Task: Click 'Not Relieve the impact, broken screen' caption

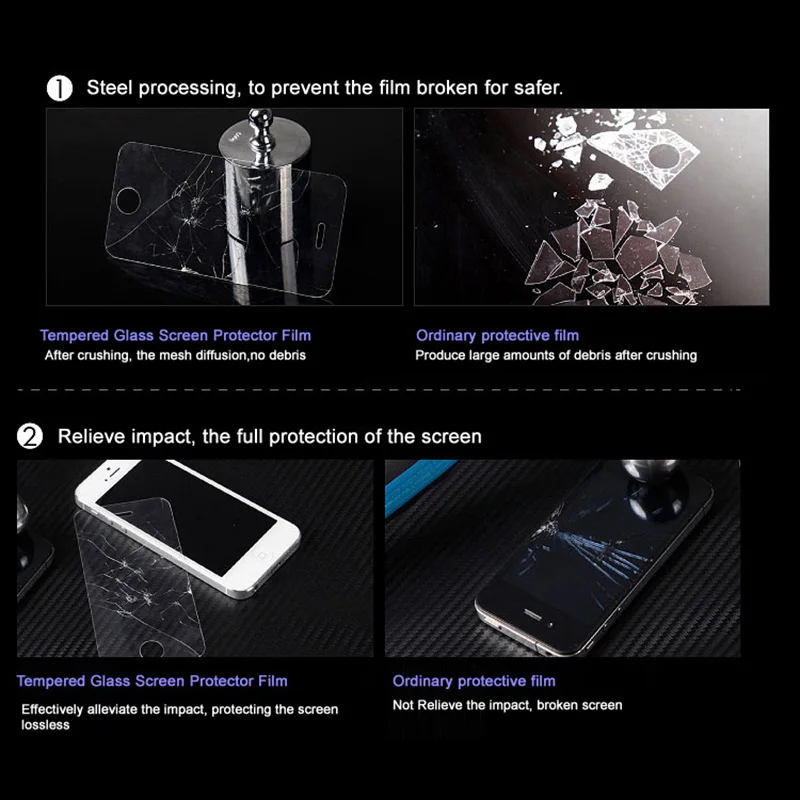Action: point(507,705)
